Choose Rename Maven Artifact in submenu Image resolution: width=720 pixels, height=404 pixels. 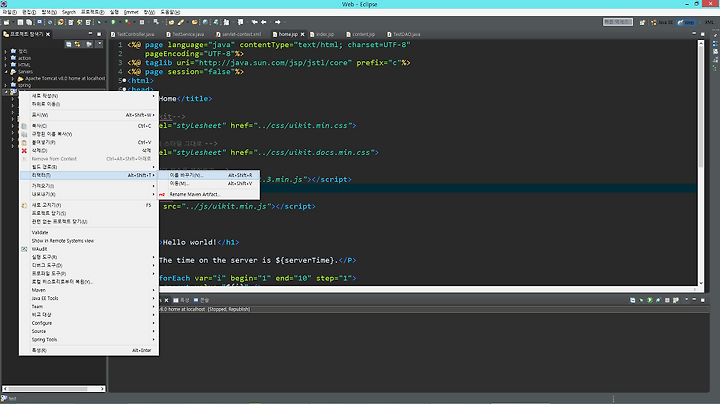click(209, 194)
